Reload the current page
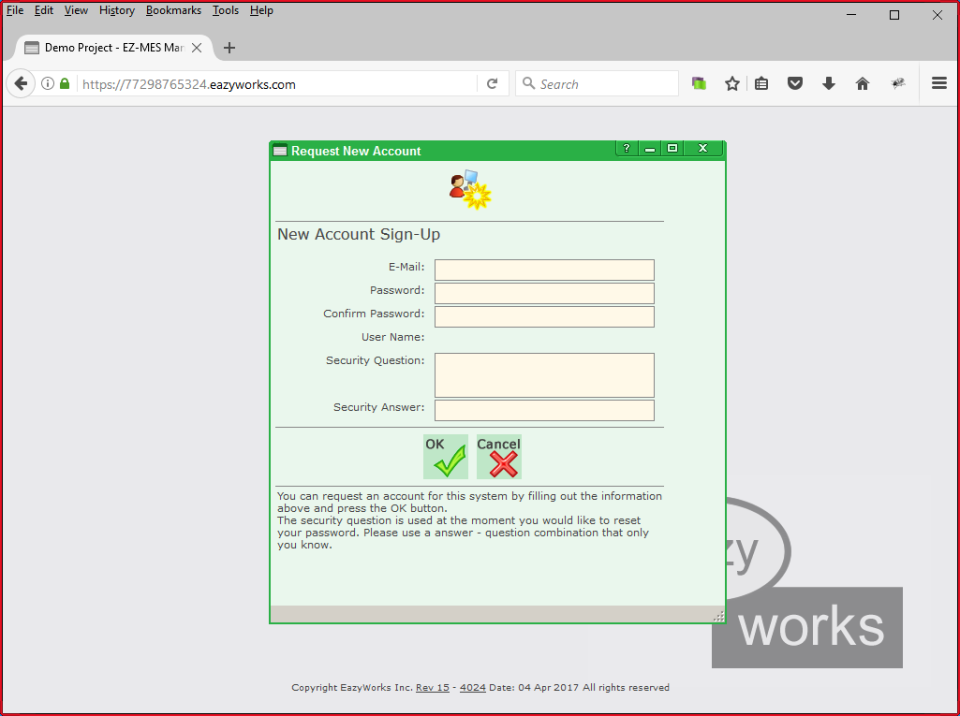This screenshot has width=960, height=716. tap(492, 84)
